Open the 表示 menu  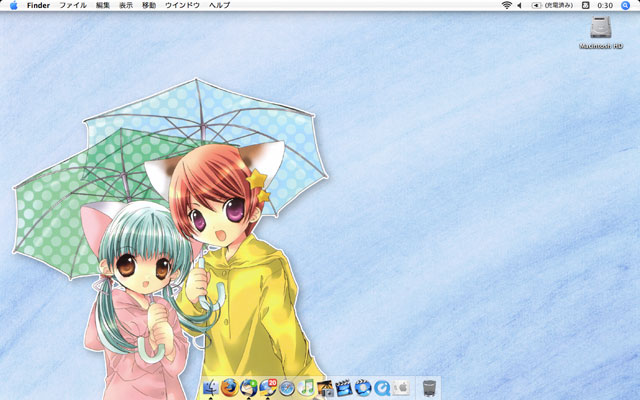126,5
